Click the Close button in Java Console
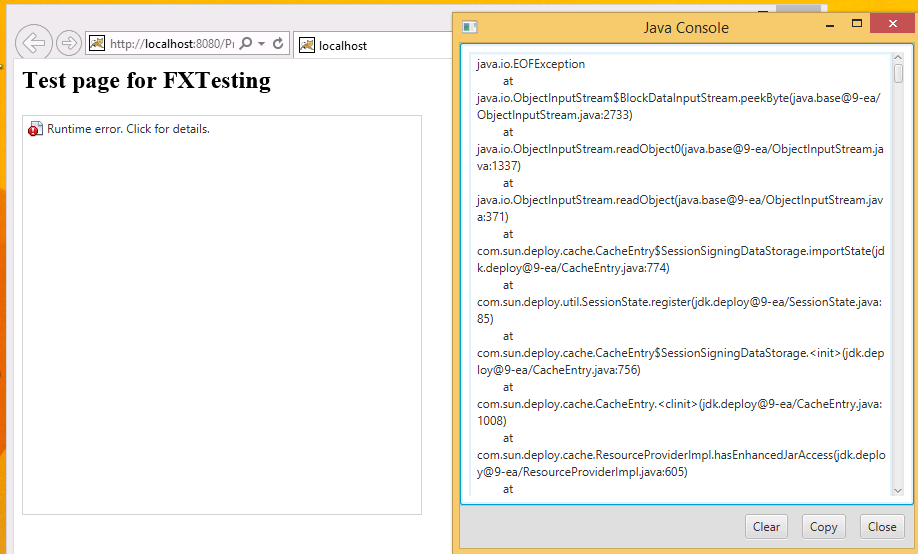This screenshot has height=554, width=918. click(x=882, y=526)
